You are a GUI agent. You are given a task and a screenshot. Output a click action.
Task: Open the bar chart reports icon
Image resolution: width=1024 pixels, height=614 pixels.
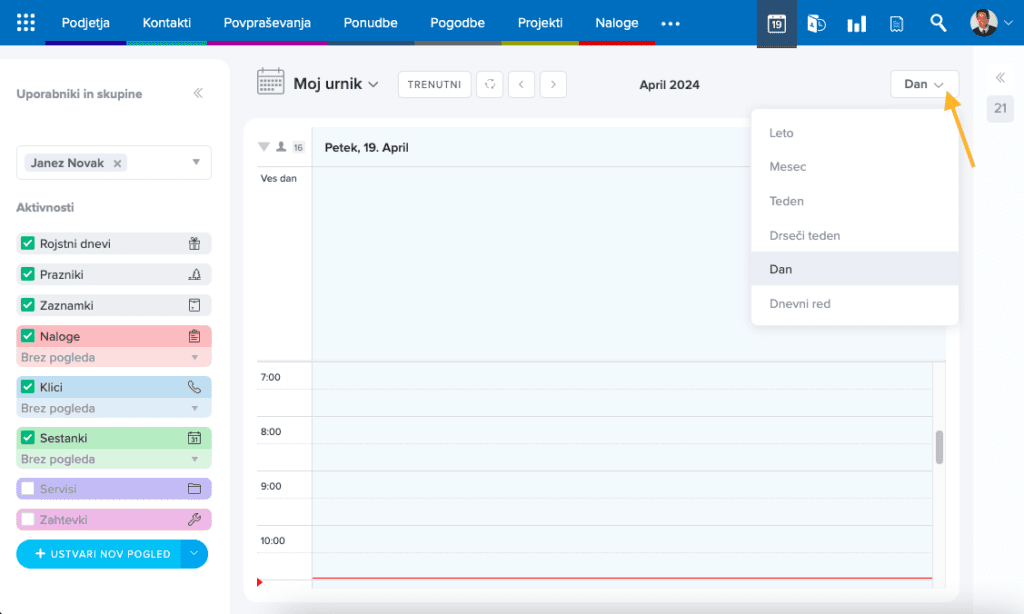tap(857, 23)
